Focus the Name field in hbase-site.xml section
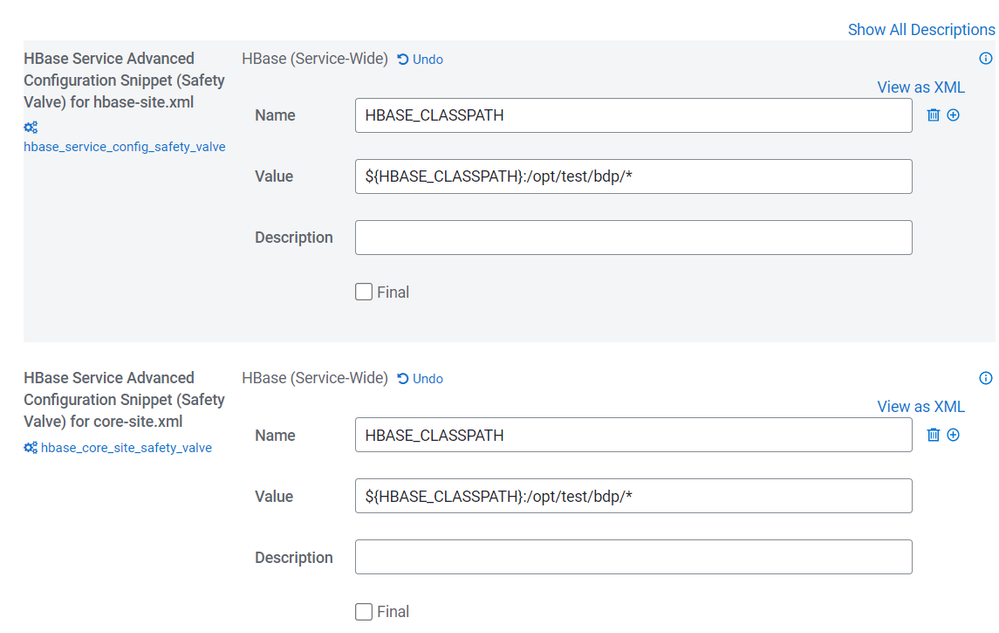Image resolution: width=999 pixels, height=633 pixels. [x=633, y=115]
